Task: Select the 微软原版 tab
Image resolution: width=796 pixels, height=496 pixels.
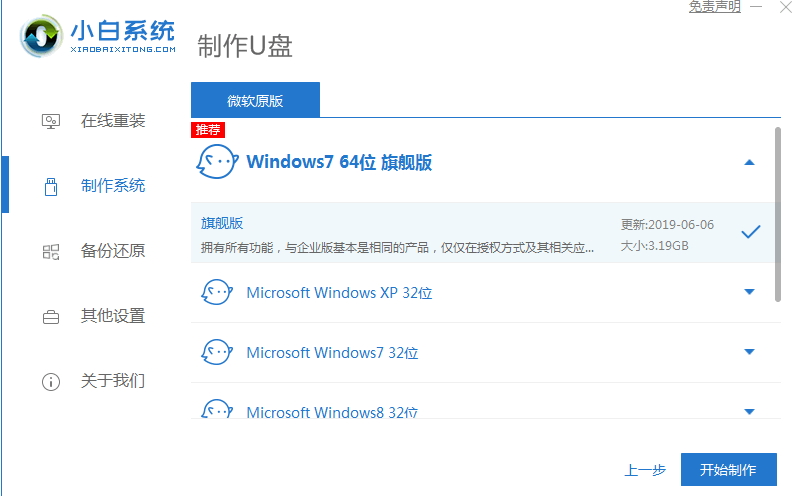Action: coord(255,100)
